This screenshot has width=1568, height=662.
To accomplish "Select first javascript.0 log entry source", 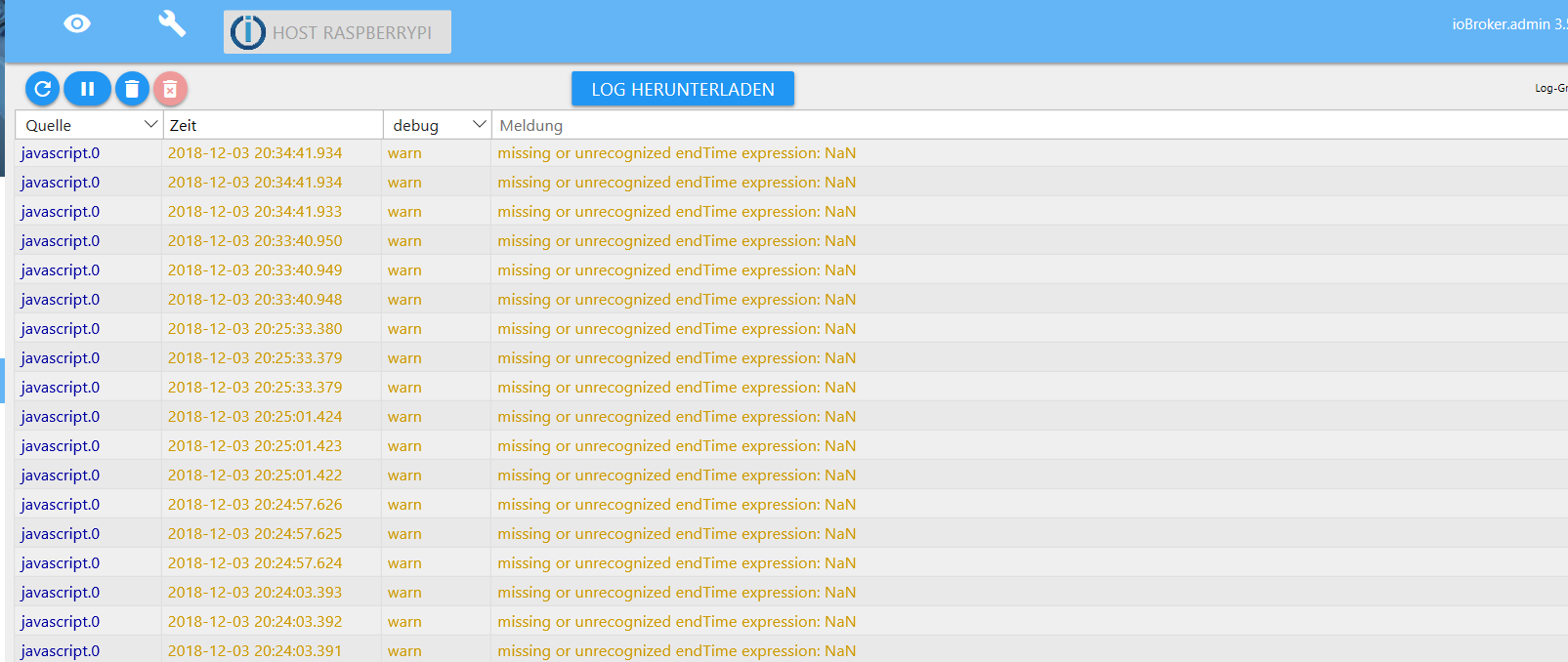I will click(61, 153).
